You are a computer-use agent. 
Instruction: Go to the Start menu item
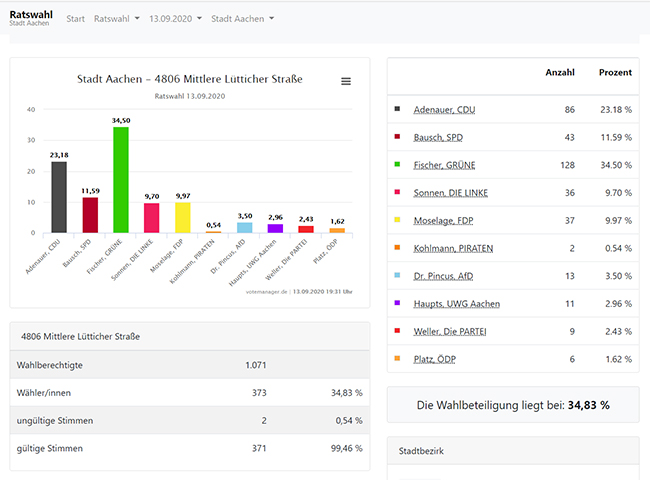75,19
